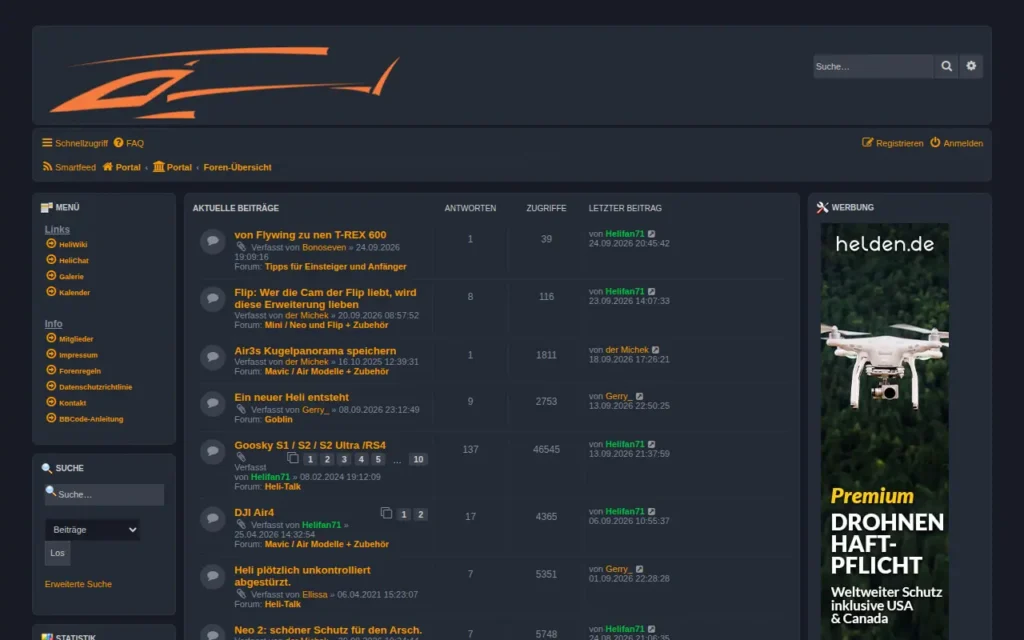Viewport: 1024px width, 640px height.
Task: Click the wrench icon beside the Werbung heading
Action: point(822,207)
